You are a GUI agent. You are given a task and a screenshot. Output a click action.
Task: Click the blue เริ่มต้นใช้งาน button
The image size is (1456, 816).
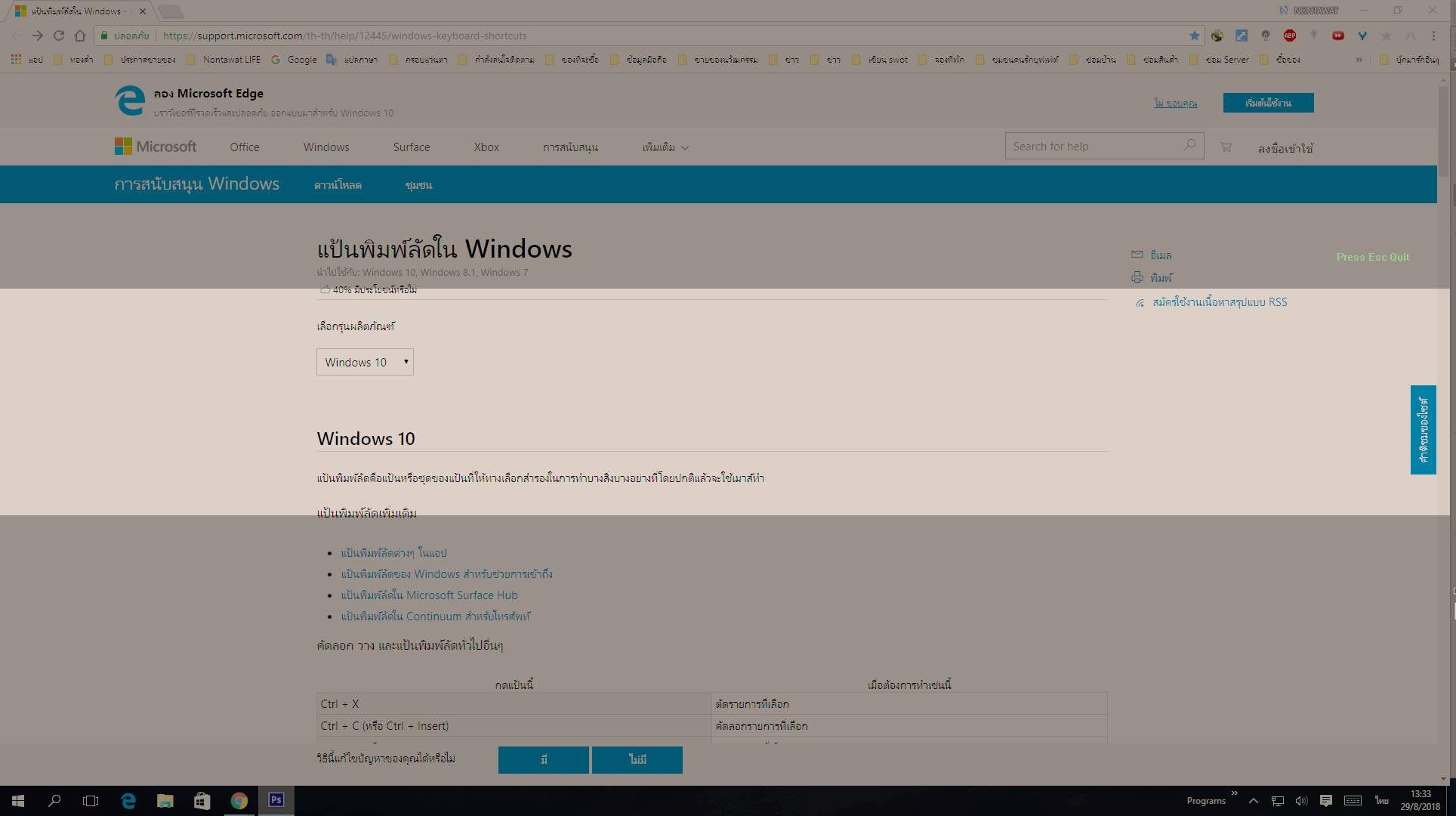(x=1268, y=103)
